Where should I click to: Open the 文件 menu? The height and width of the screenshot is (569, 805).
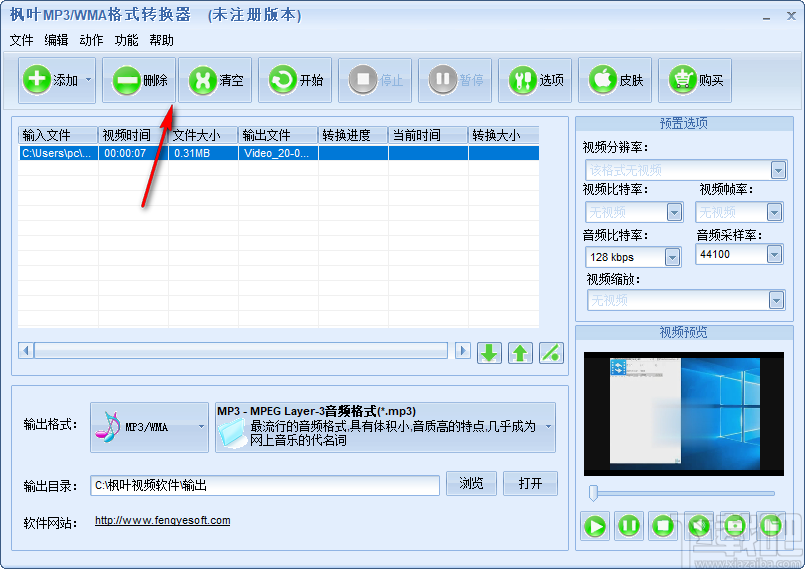[x=22, y=40]
